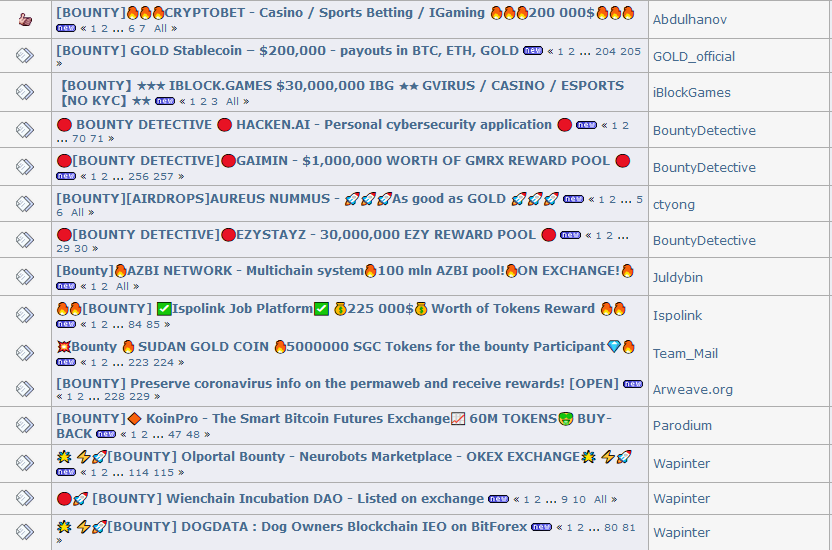Screen dimensions: 832x550
Task: Click topic icon beside KoinPro thread
Action: pos(25,425)
